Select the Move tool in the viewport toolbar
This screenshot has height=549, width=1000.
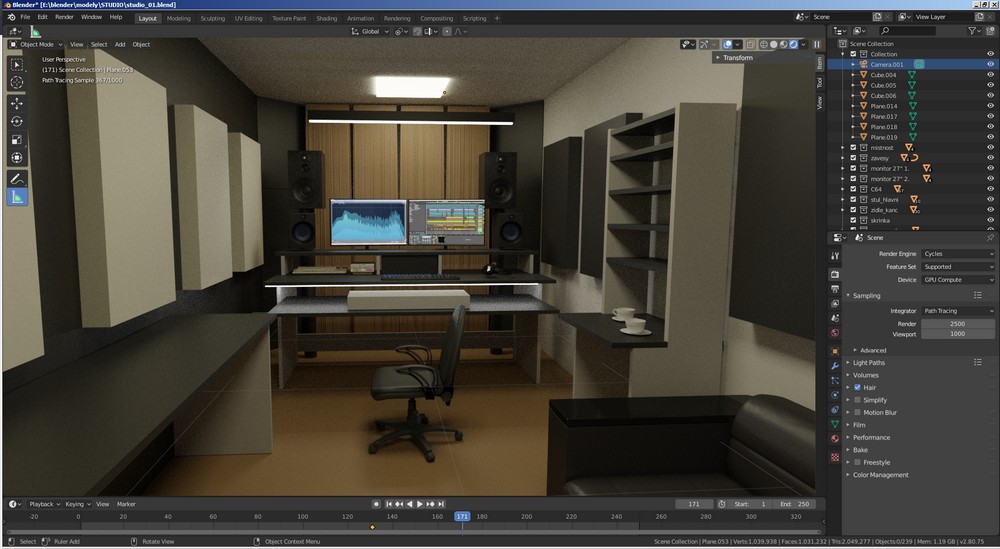tap(17, 103)
